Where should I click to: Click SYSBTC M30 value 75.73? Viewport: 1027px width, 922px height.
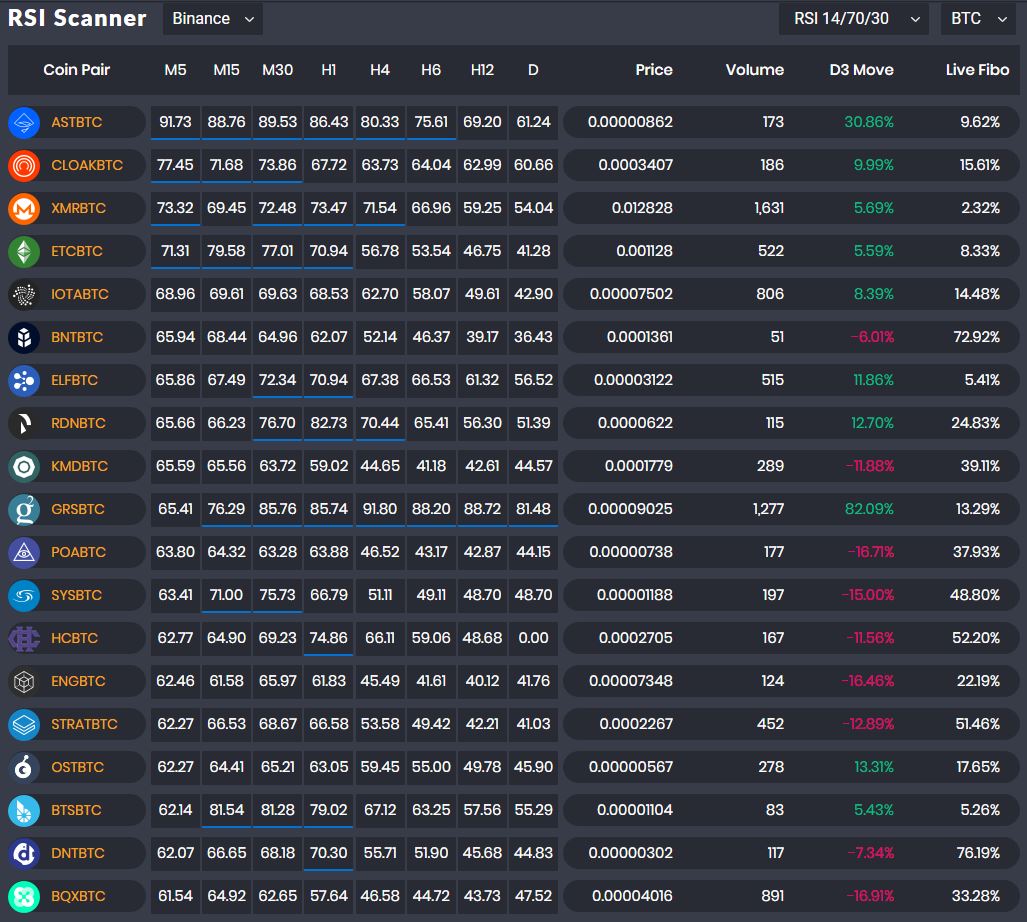[x=278, y=596]
